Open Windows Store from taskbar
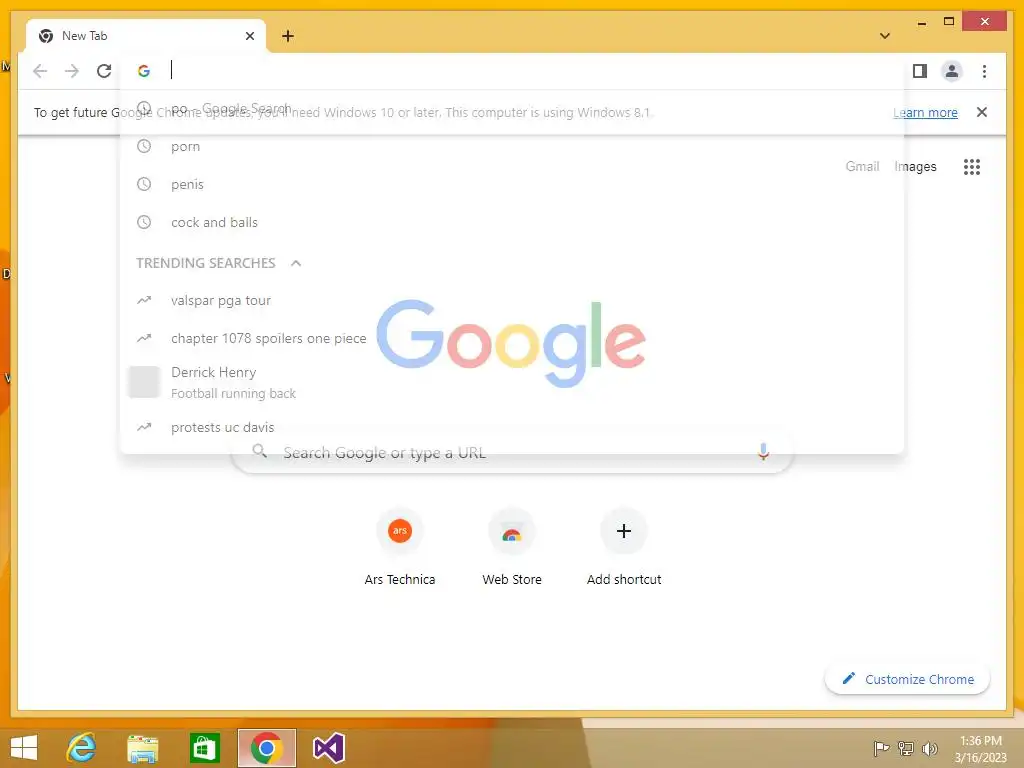Screen dimensions: 1024x768 coord(204,747)
